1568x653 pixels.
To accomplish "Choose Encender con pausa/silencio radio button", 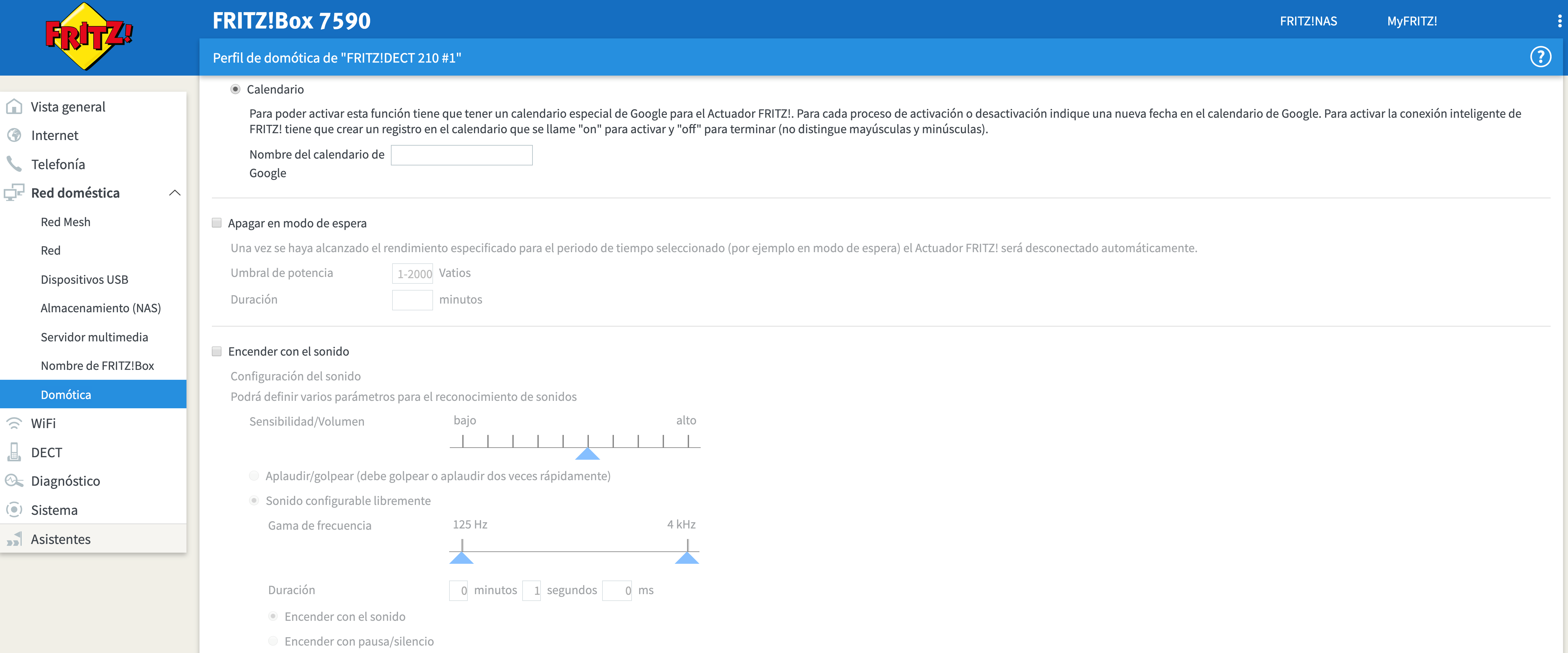I will (273, 641).
